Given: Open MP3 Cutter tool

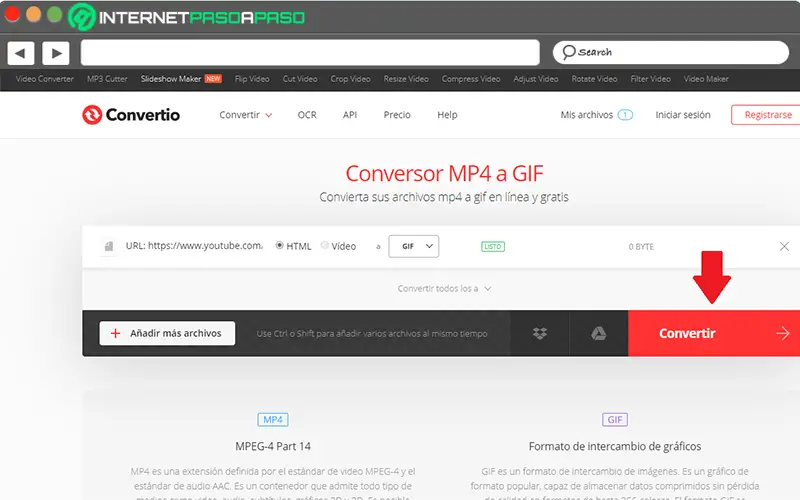Looking at the screenshot, I should click(107, 79).
